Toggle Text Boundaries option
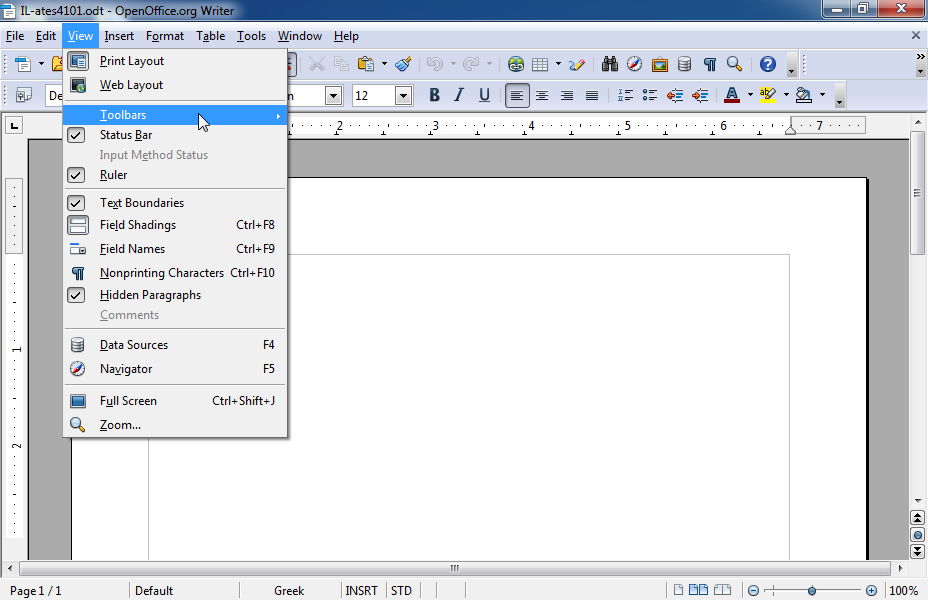The width and height of the screenshot is (928, 600). click(x=175, y=203)
